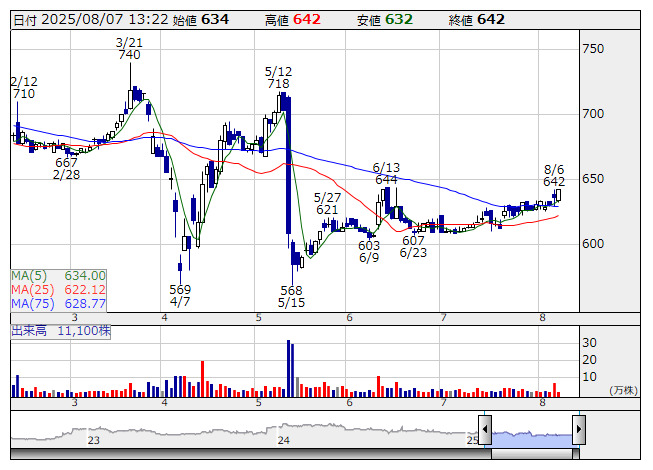
Task: Click the right range slider handle arrow
Action: click(x=579, y=429)
